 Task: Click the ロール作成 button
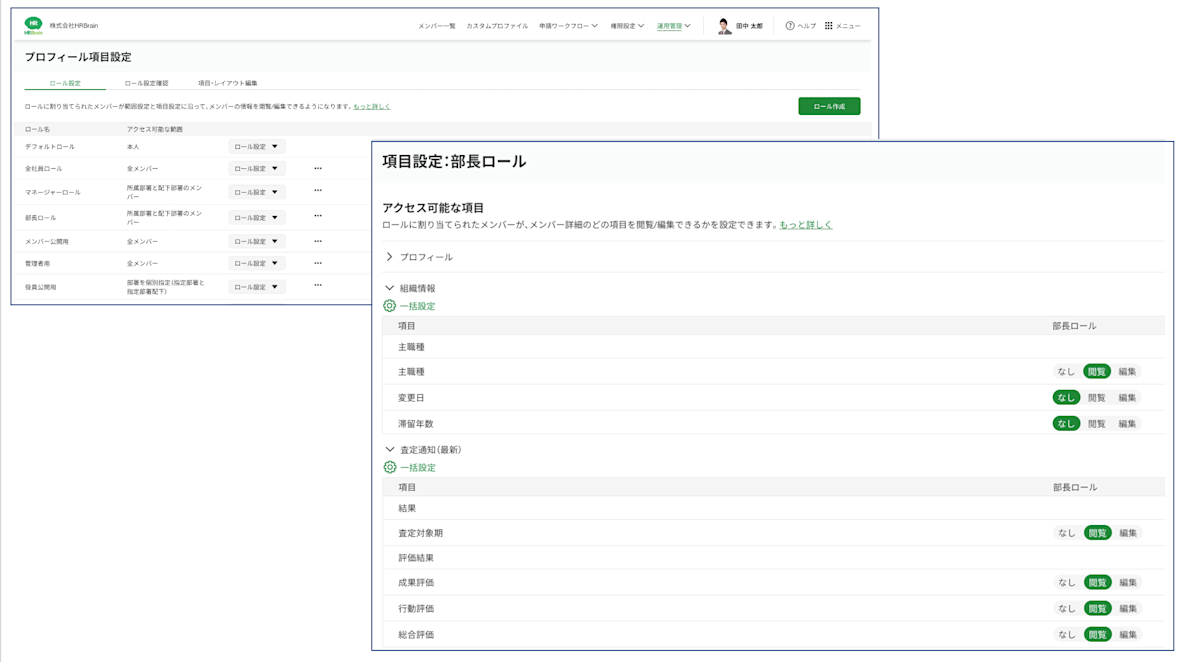829,106
